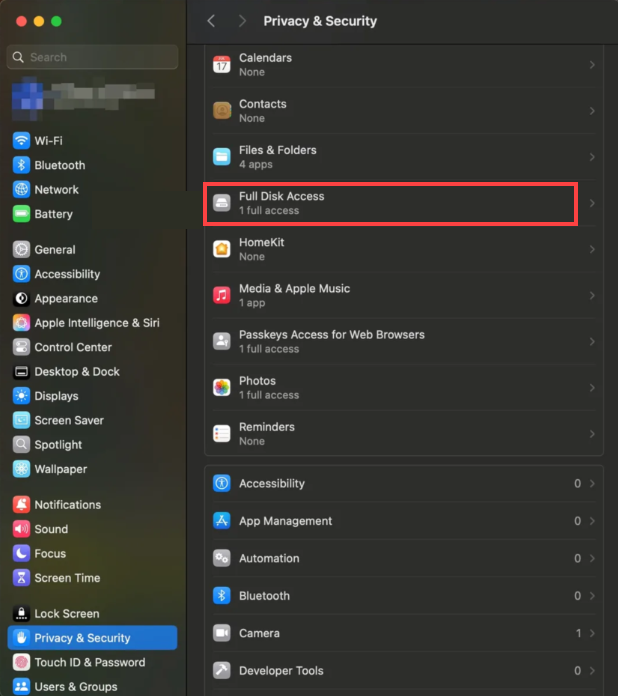Open the Bluetooth privacy row in main panel
This screenshot has width=618, height=696.
(x=404, y=596)
